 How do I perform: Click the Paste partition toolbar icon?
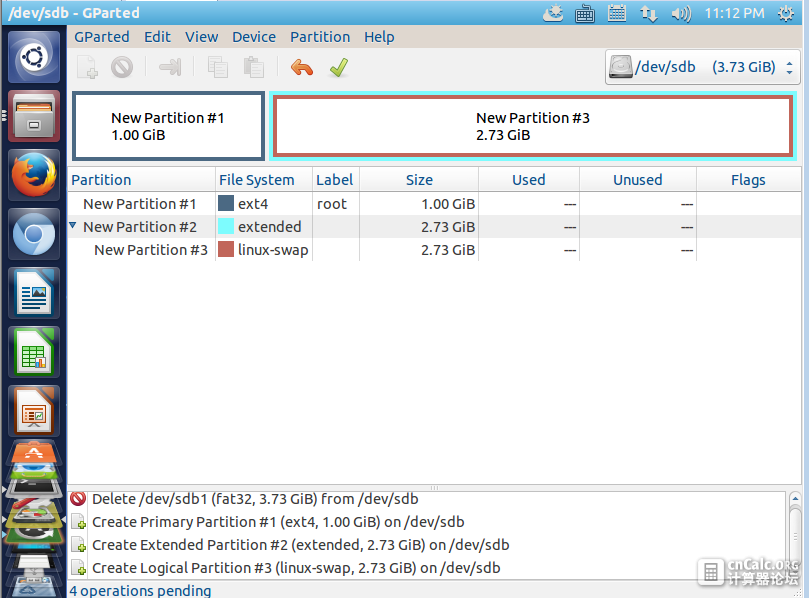pyautogui.click(x=253, y=68)
